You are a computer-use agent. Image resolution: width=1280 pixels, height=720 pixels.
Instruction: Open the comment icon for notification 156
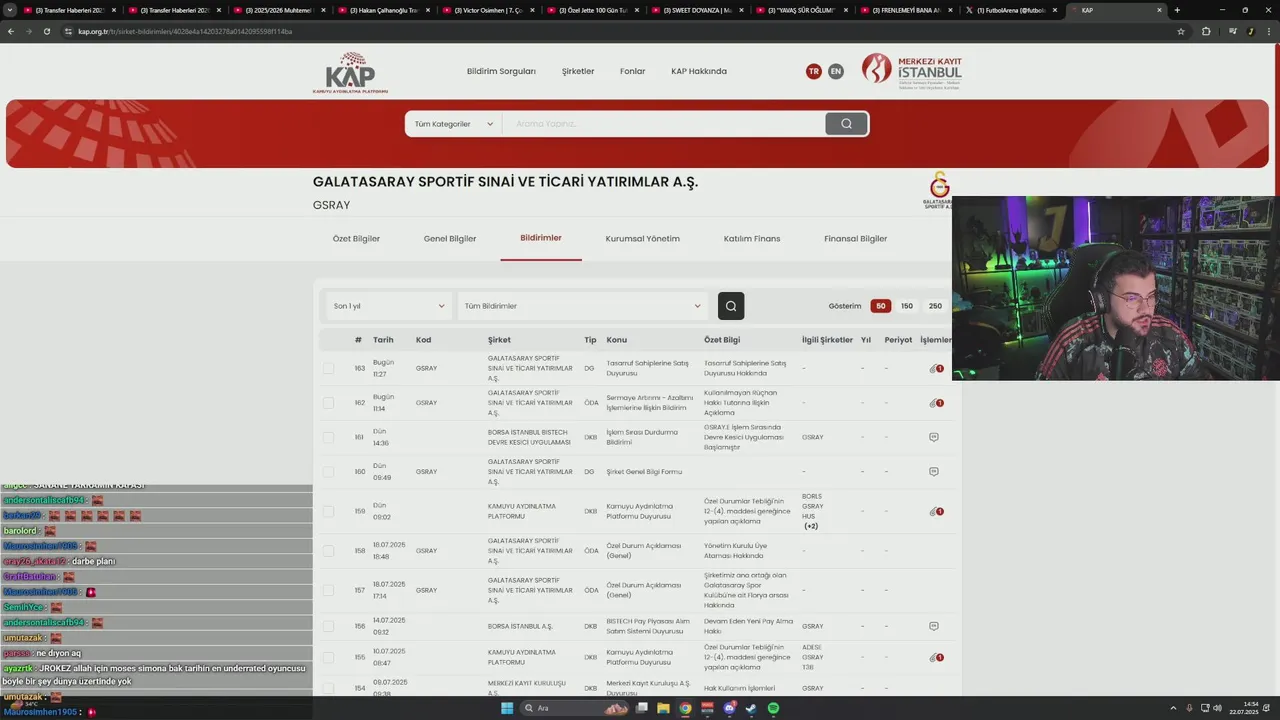point(934,626)
